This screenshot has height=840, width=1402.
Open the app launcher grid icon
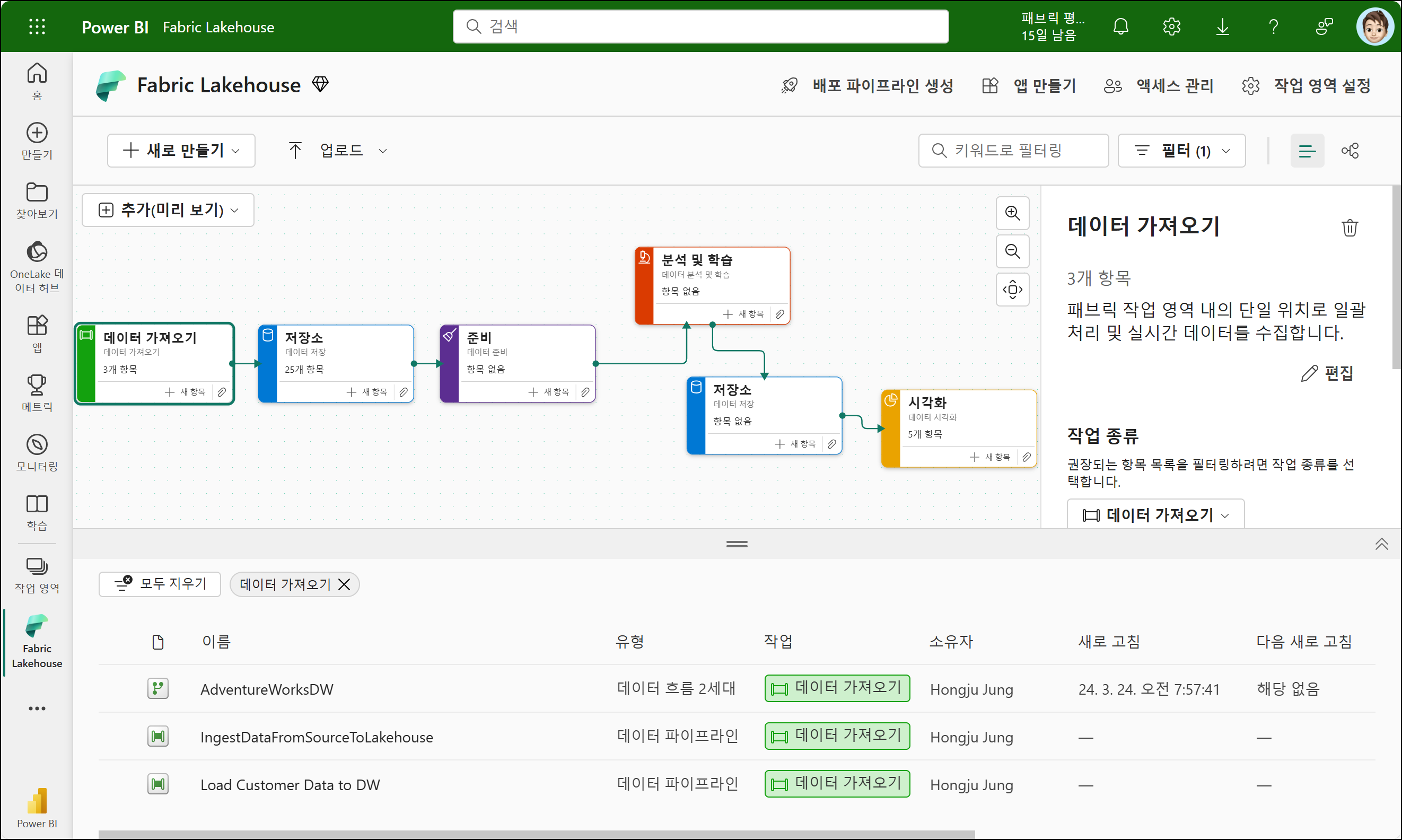pos(37,27)
